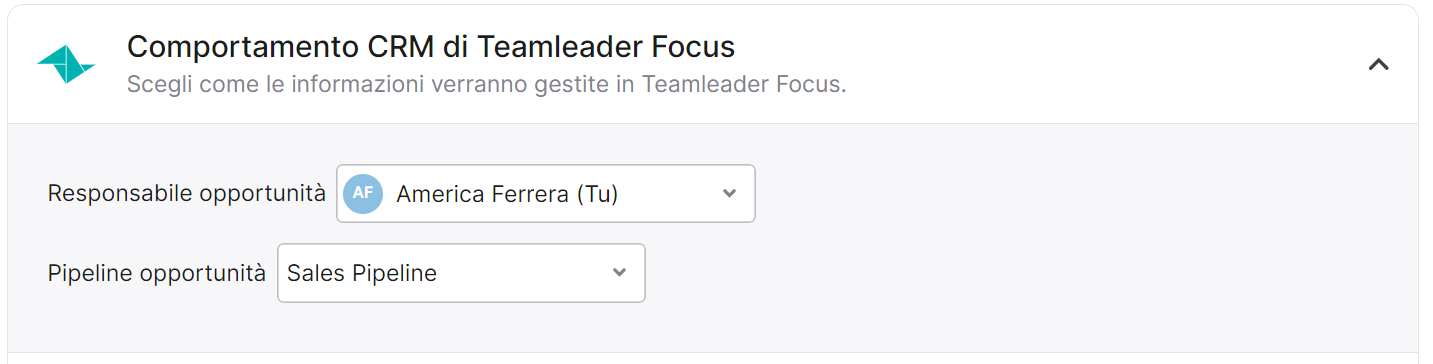The image size is (1433, 364).
Task: Open the Pipeline opportunità combo box
Action: pyautogui.click(x=461, y=273)
